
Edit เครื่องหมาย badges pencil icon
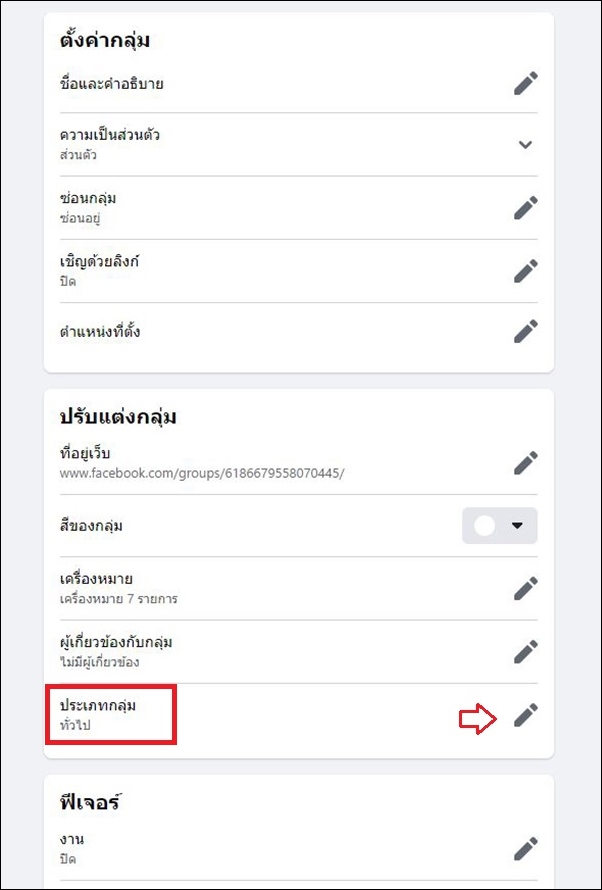coord(525,588)
